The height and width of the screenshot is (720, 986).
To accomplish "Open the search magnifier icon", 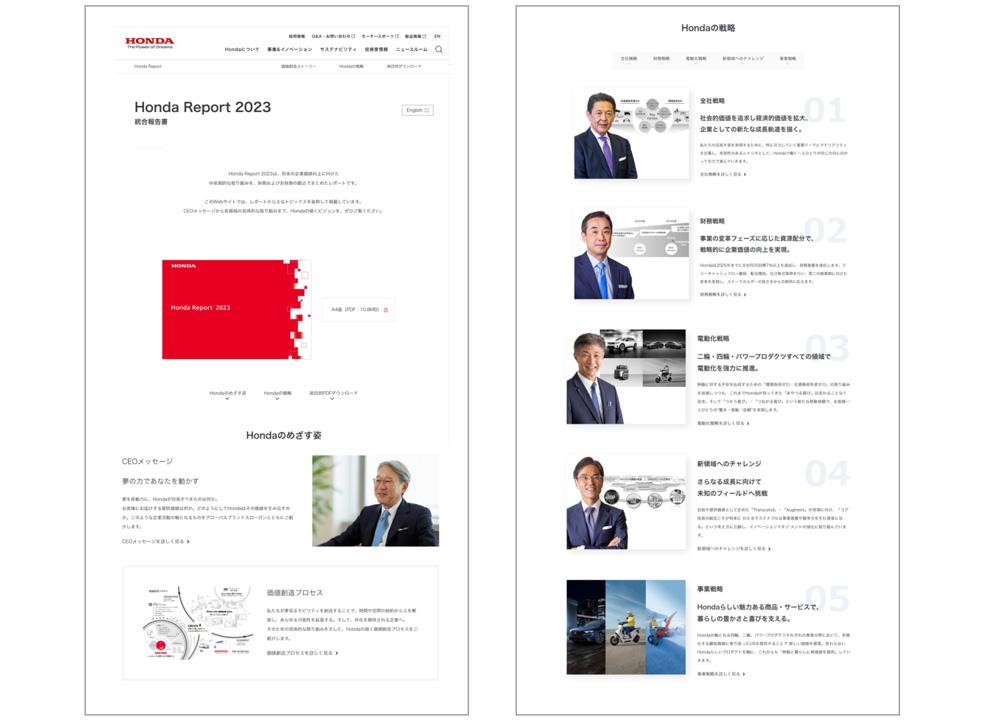I will click(x=439, y=50).
